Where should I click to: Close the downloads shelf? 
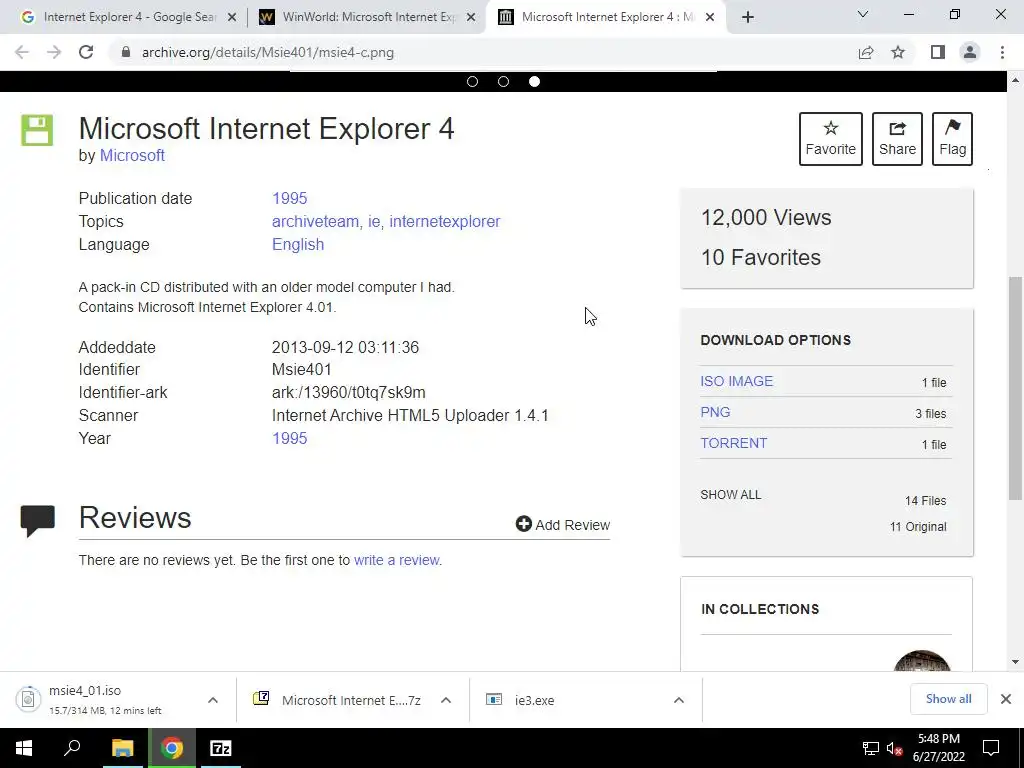click(1006, 699)
